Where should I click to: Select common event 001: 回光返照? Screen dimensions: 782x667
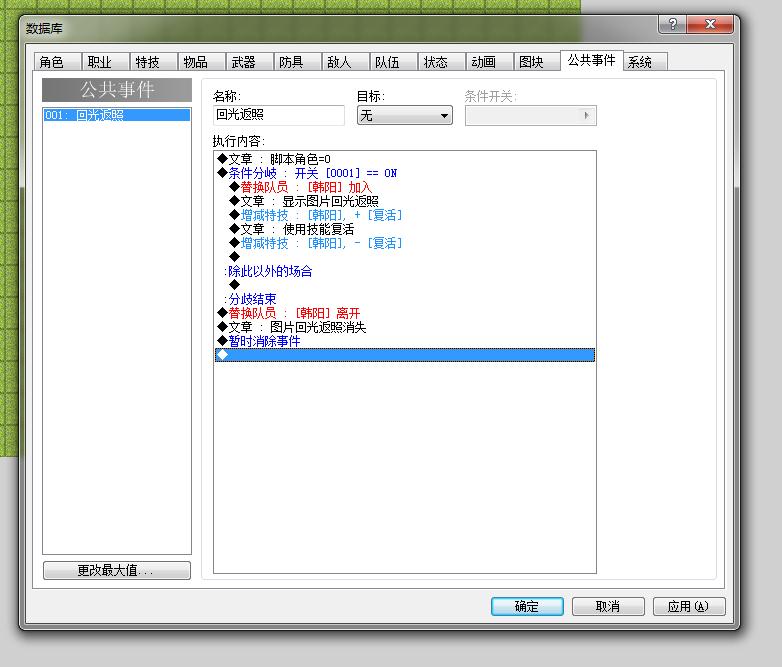click(x=117, y=115)
